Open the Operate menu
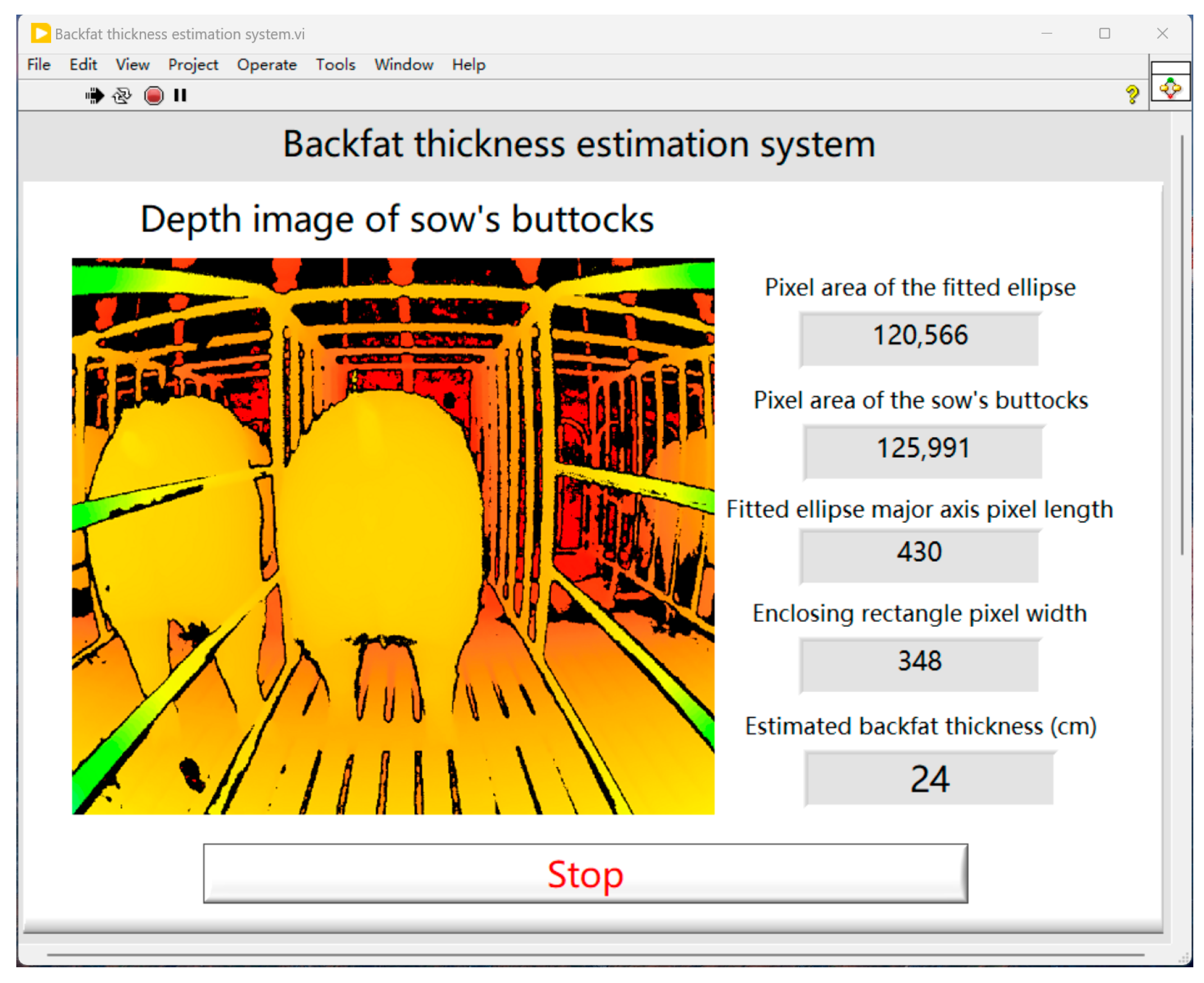1204x983 pixels. [267, 65]
